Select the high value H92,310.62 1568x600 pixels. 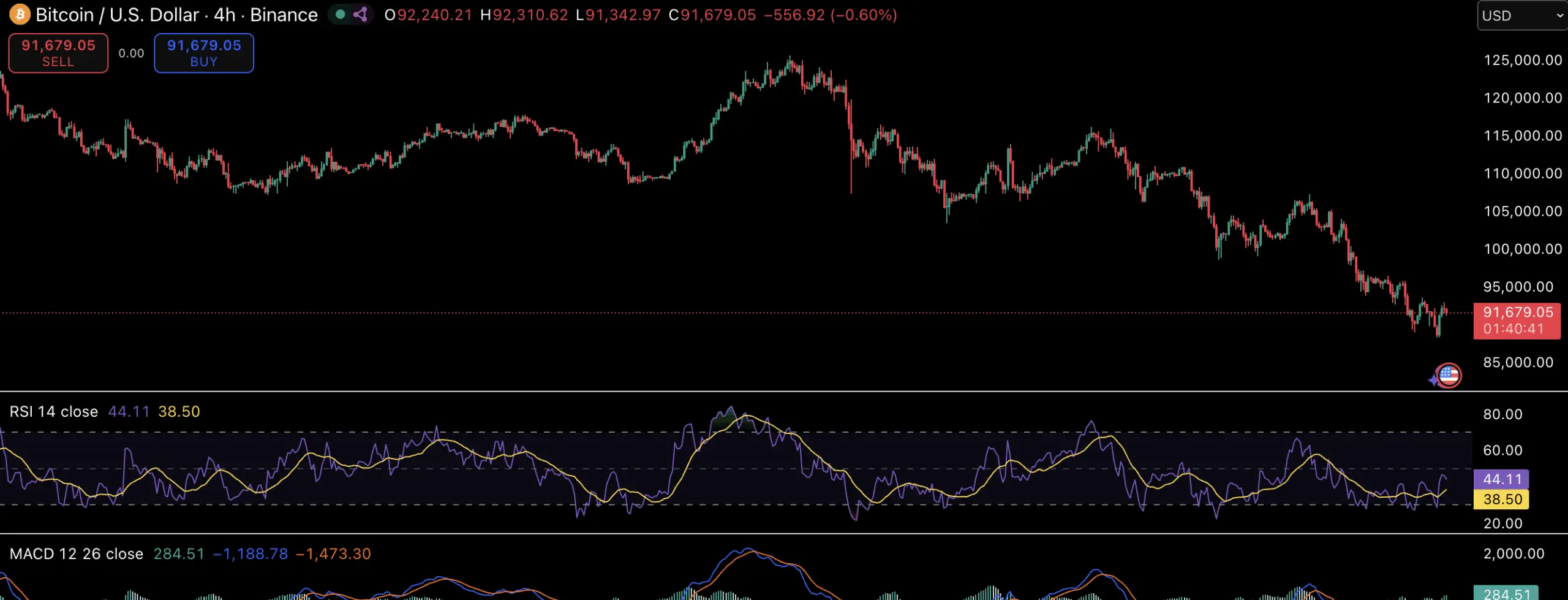pyautogui.click(x=524, y=15)
